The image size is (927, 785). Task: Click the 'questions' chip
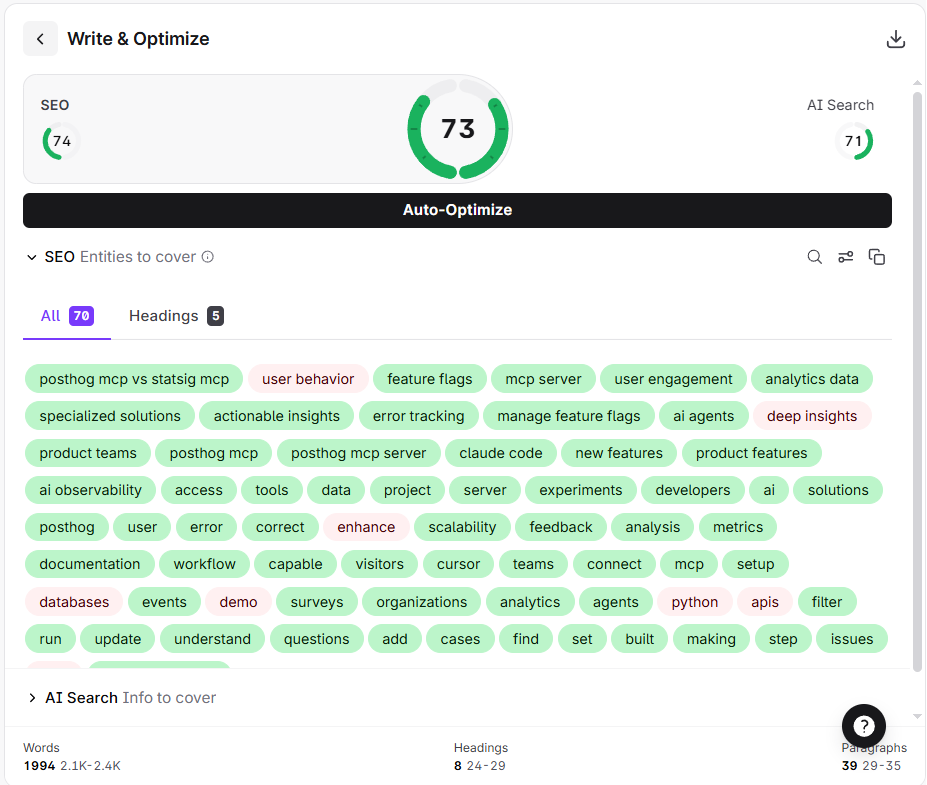click(317, 639)
